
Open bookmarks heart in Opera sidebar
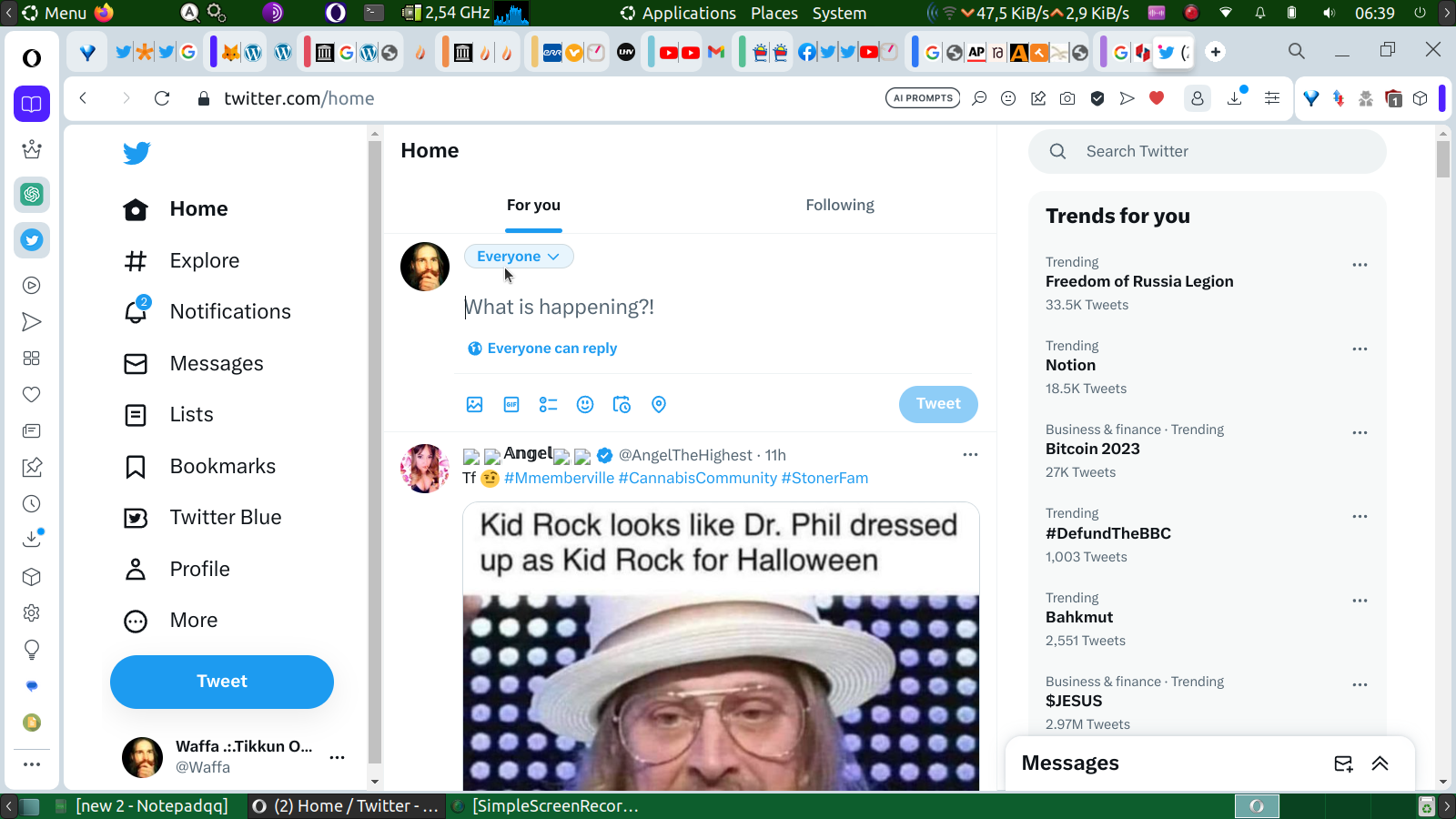[x=32, y=395]
